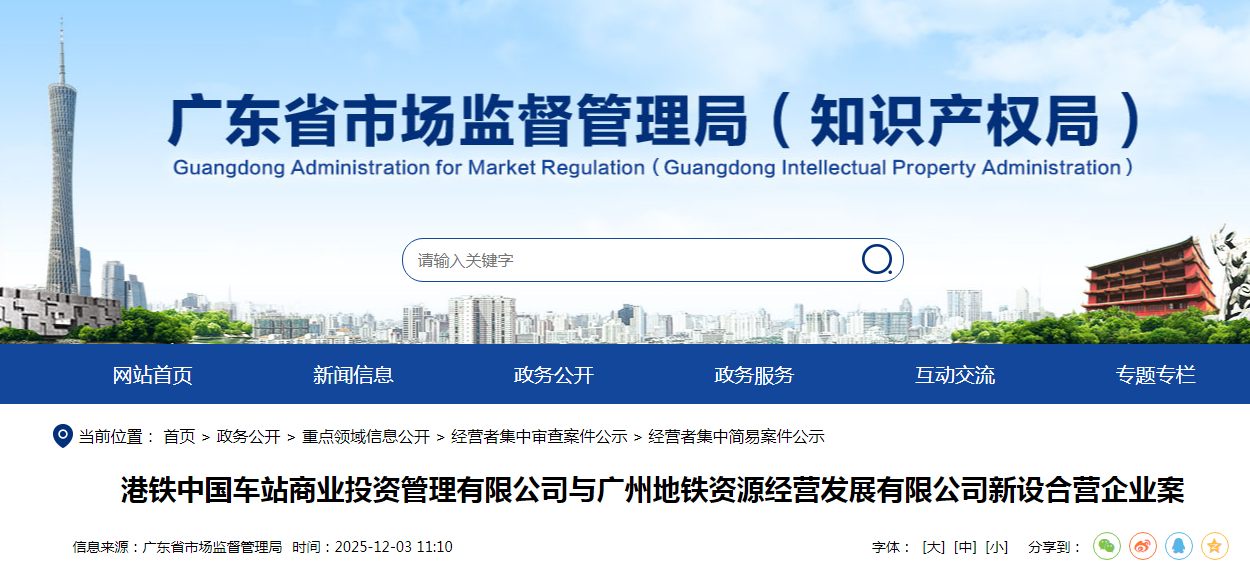Share to QQ icon
1250x574 pixels.
pyautogui.click(x=1179, y=546)
